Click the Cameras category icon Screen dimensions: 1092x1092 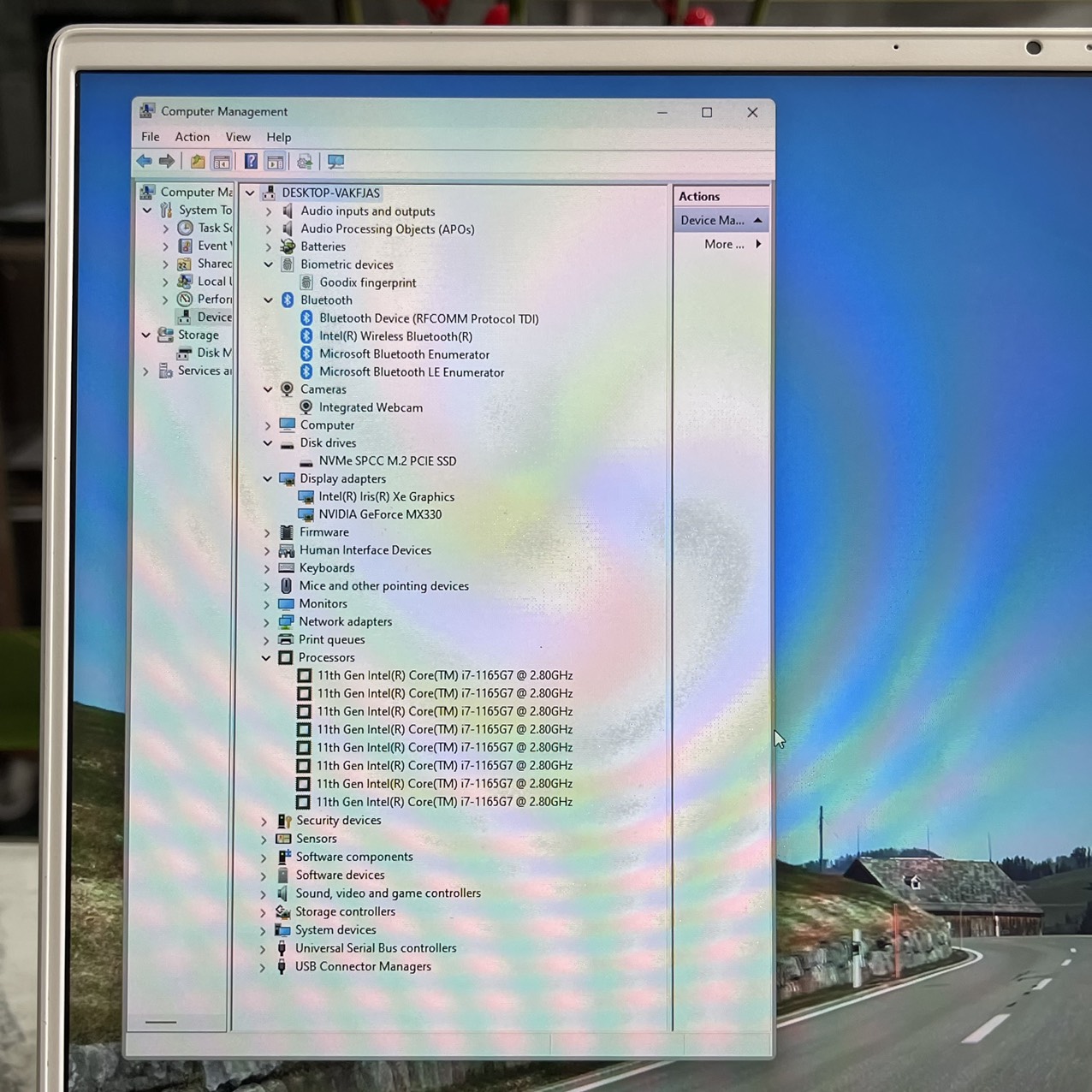(288, 389)
